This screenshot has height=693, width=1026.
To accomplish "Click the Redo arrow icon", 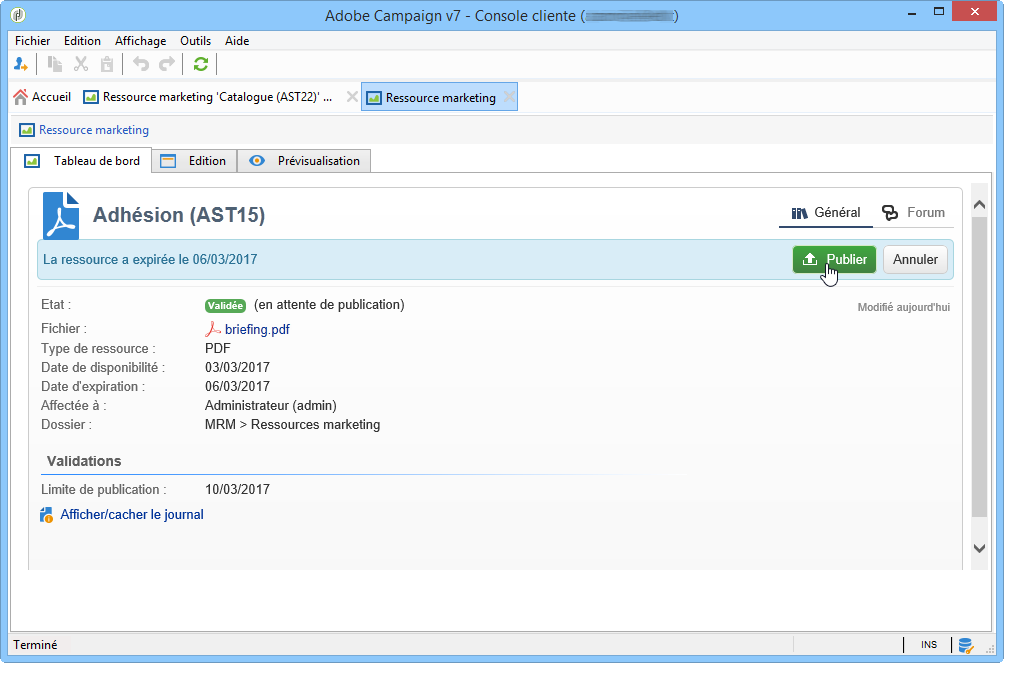I will click(x=168, y=64).
